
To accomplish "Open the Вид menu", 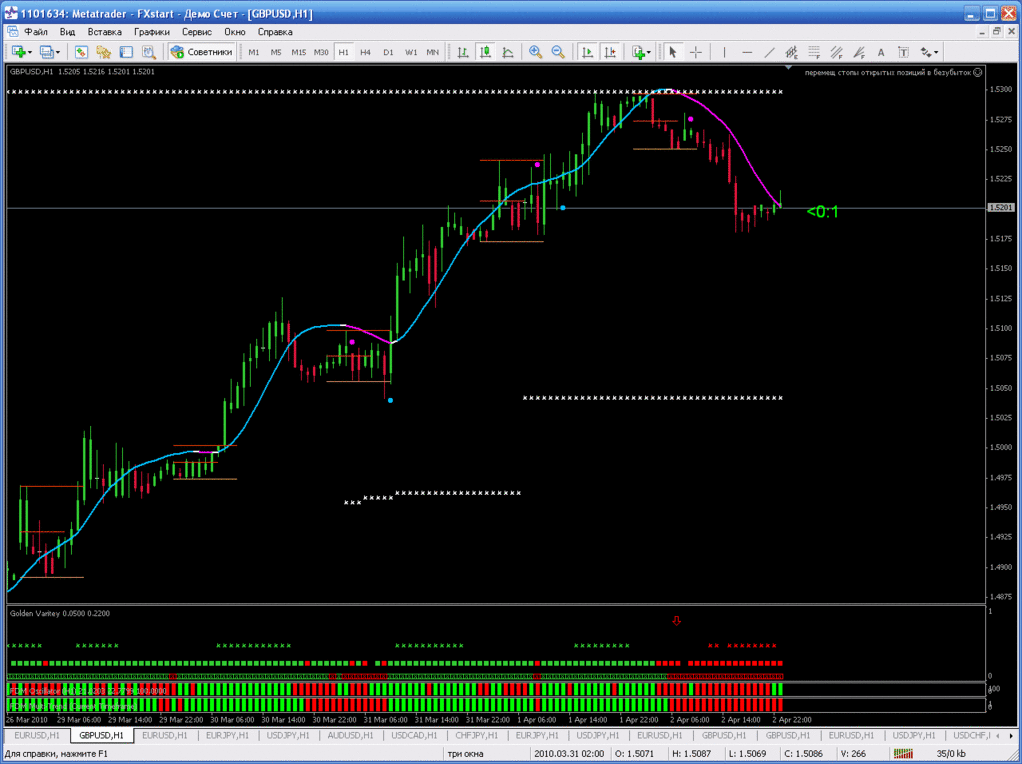I will click(x=67, y=32).
